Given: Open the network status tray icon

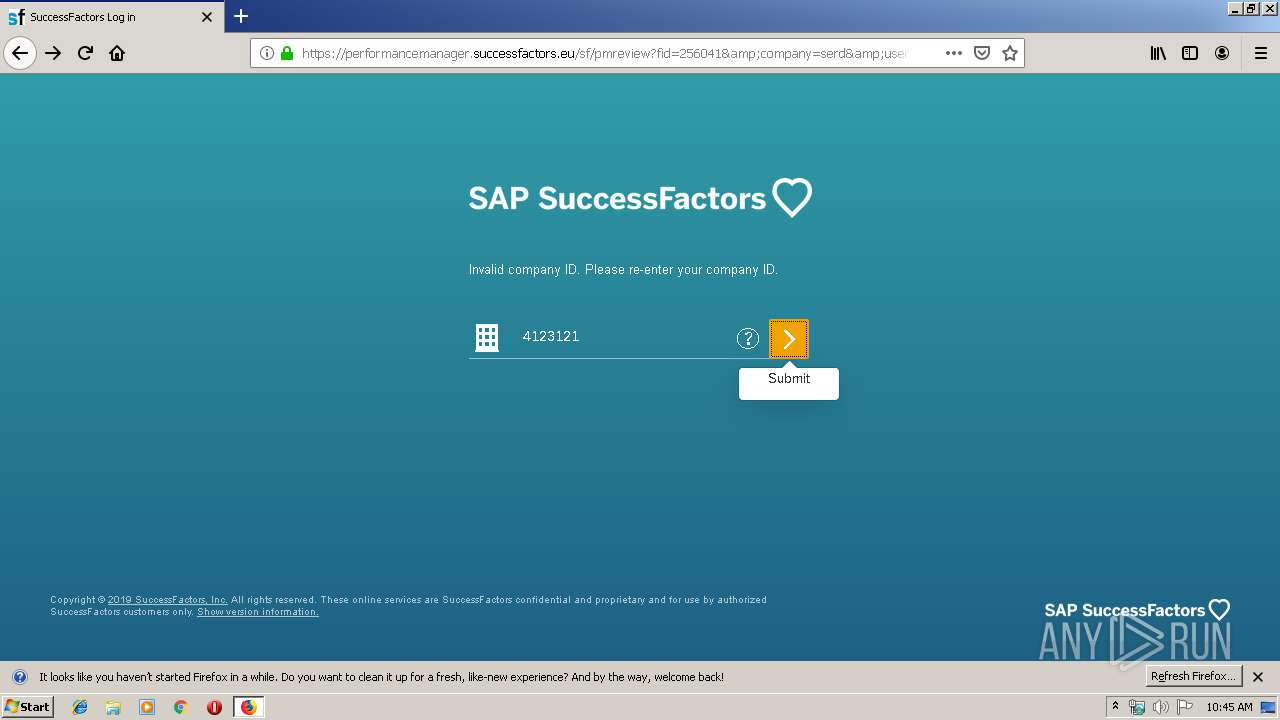Looking at the screenshot, I should [1137, 707].
